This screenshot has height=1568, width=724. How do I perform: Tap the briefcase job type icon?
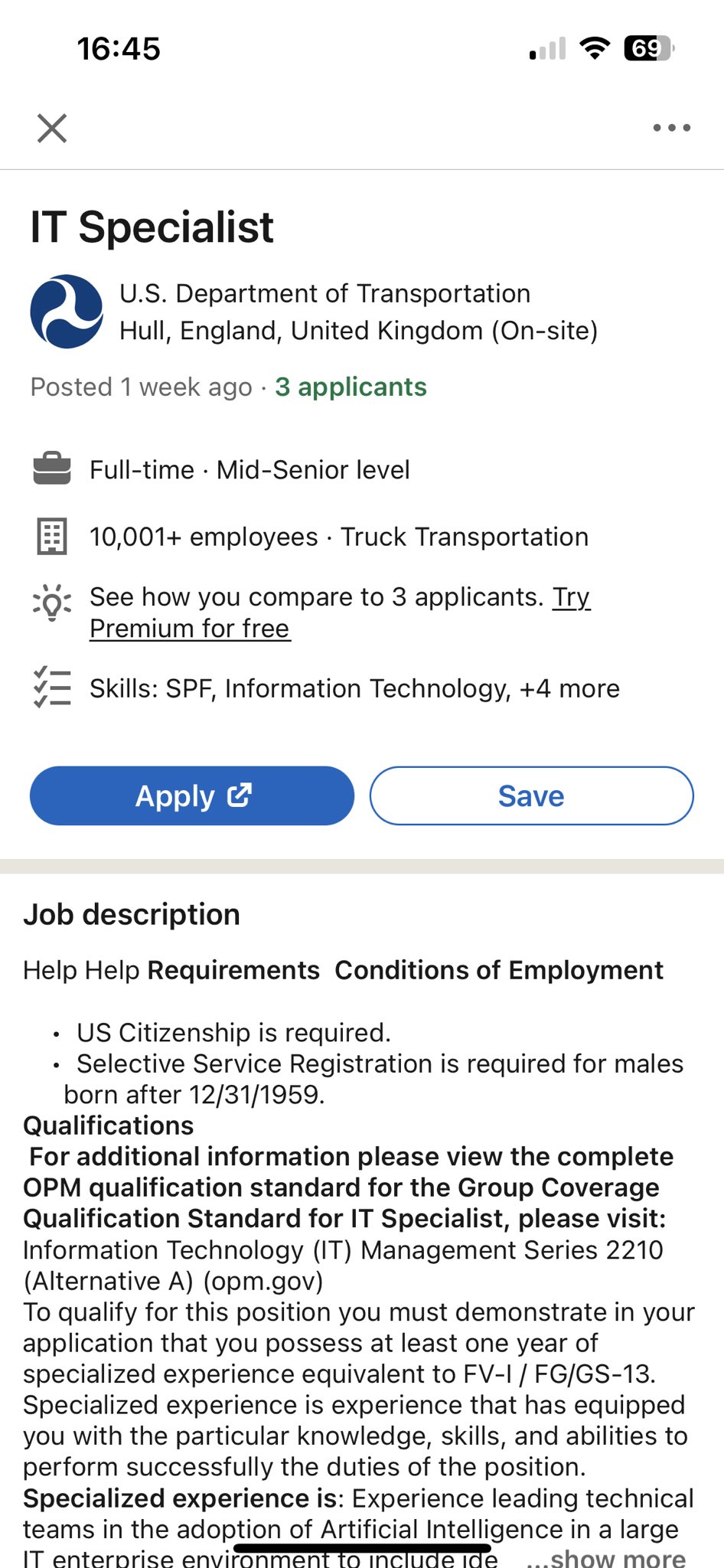point(52,469)
